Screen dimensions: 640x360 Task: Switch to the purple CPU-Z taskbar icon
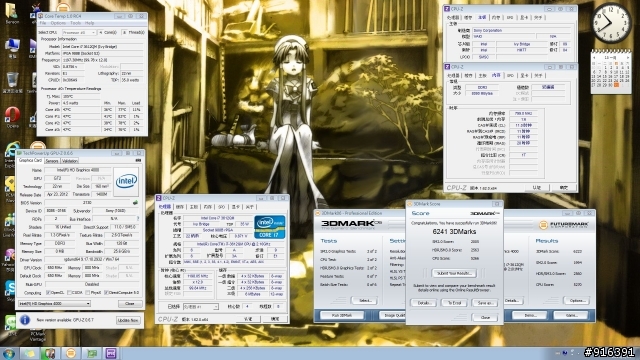click(111, 353)
